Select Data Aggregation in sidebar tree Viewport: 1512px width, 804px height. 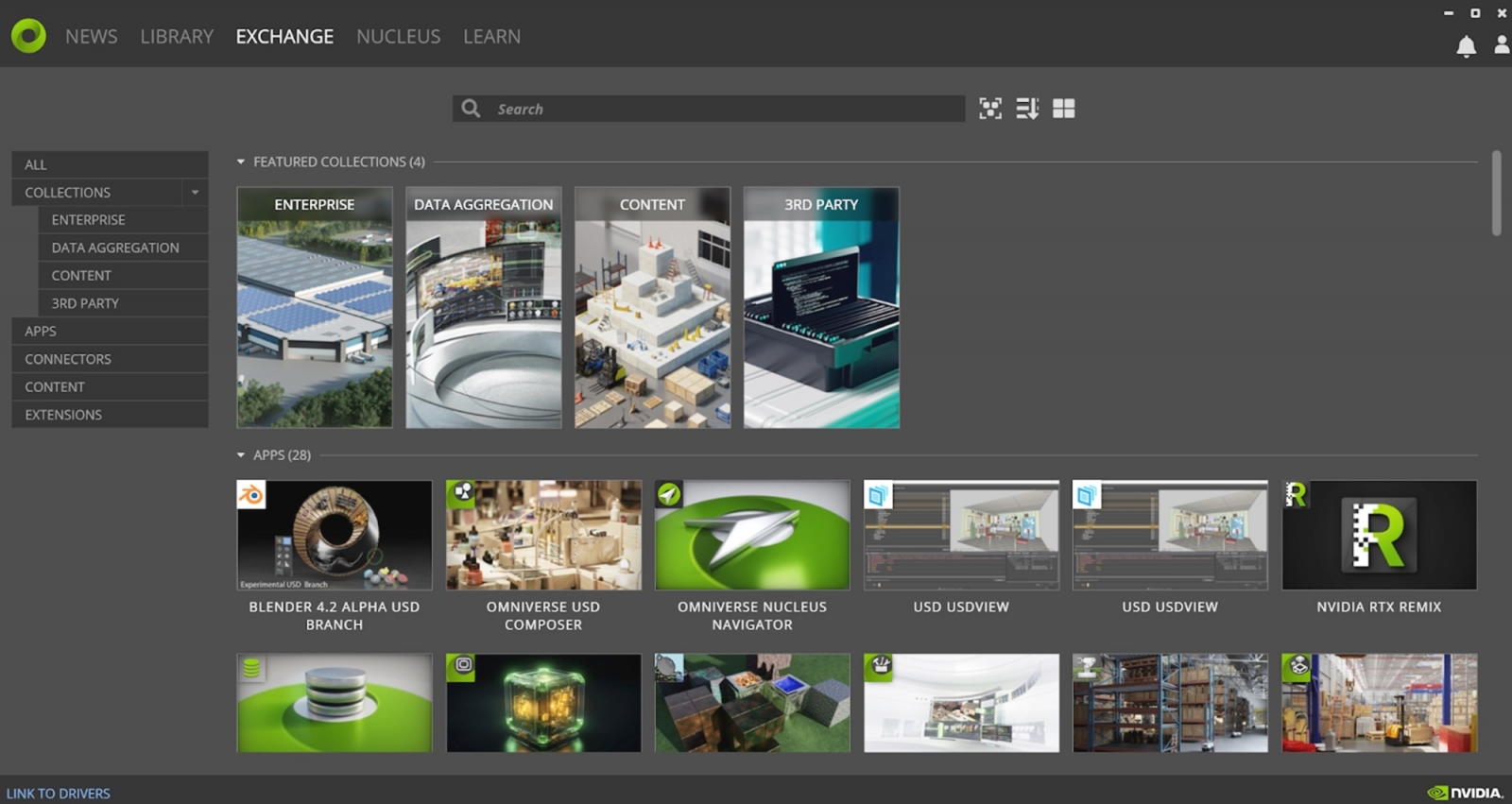[115, 248]
